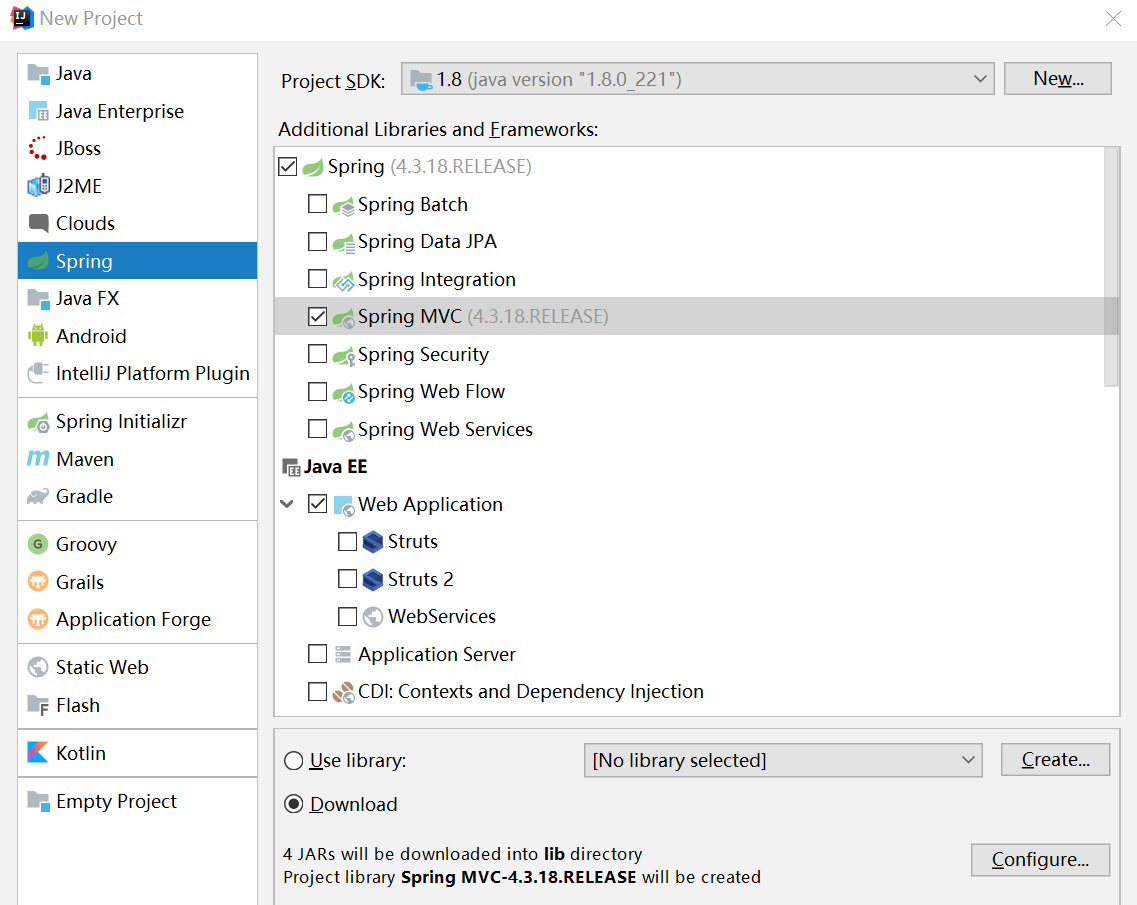Select the Use library radio button
The width and height of the screenshot is (1137, 905).
[294, 761]
